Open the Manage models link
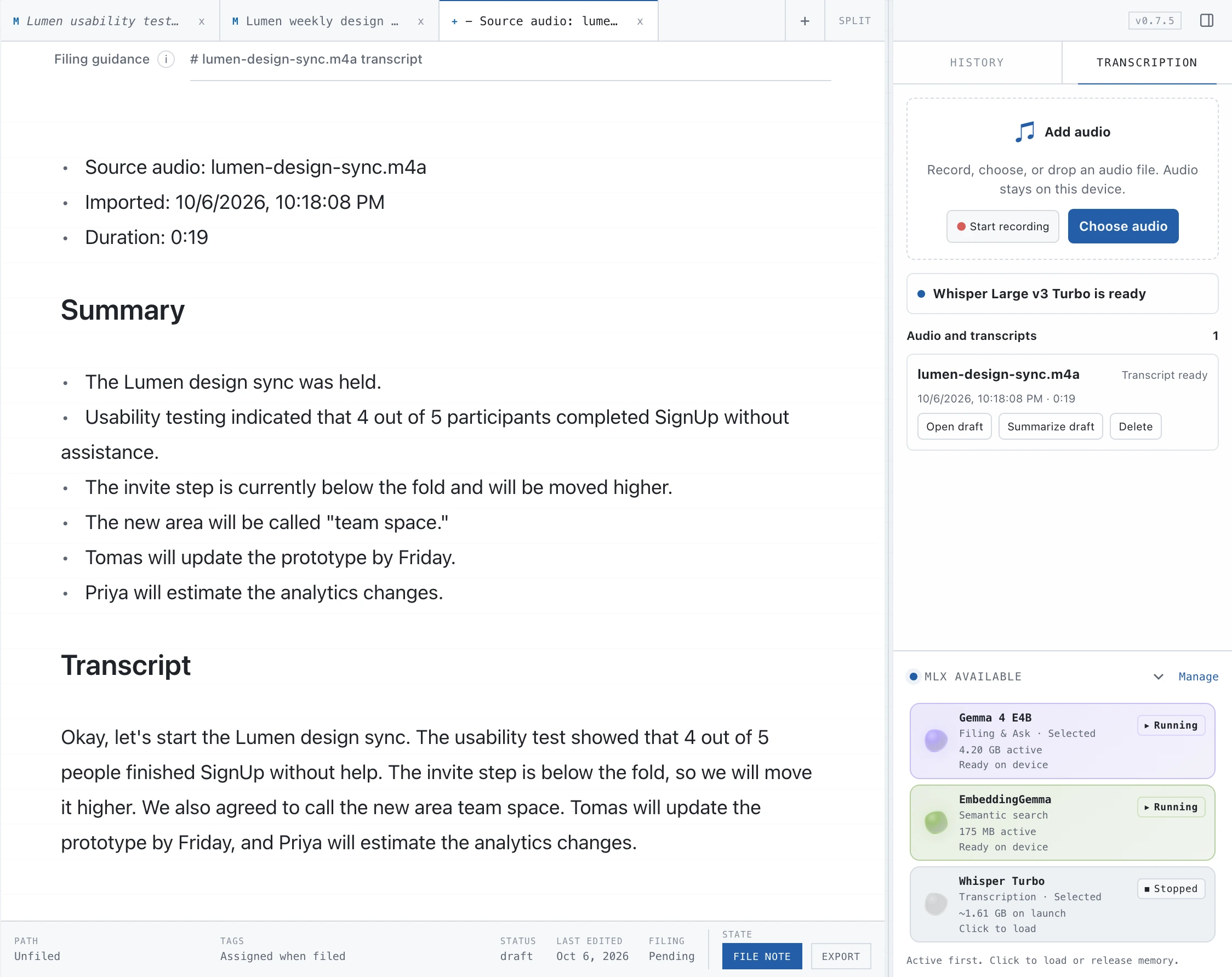 point(1198,677)
